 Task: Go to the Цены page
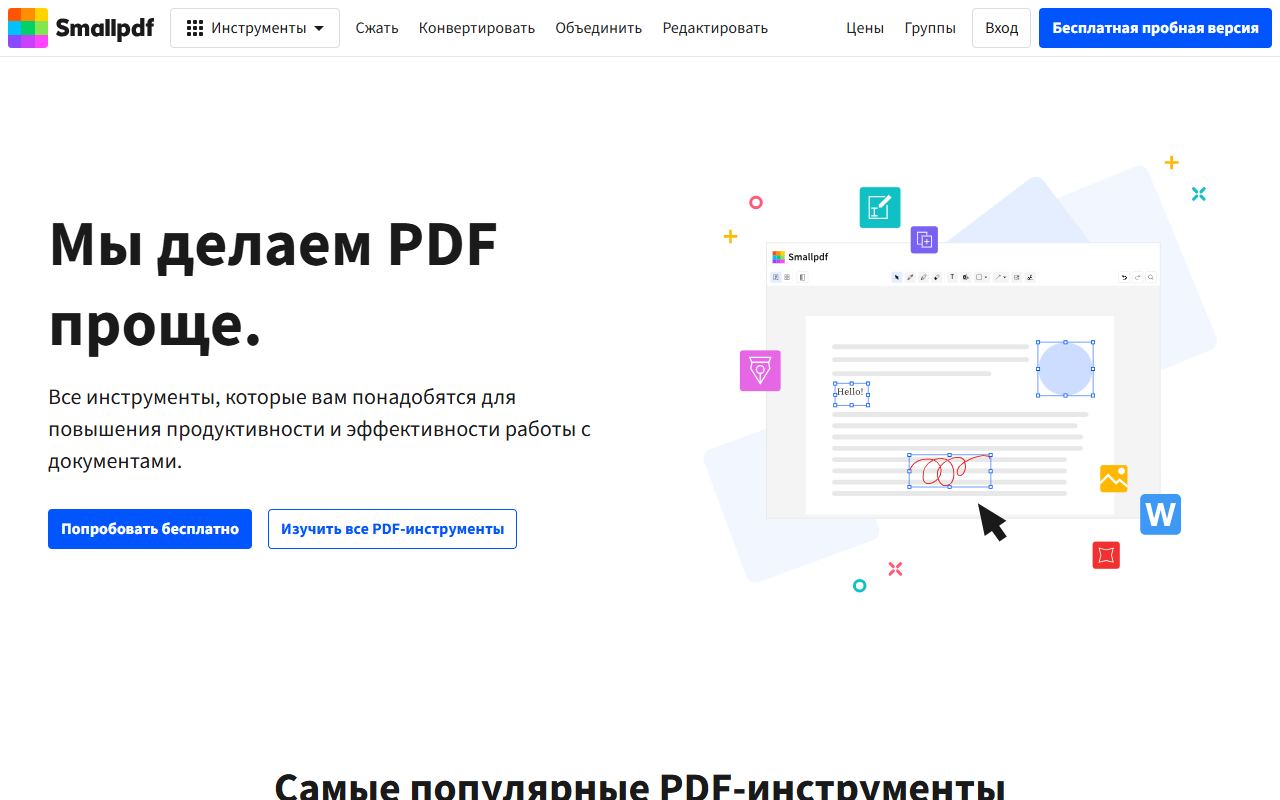coord(865,28)
